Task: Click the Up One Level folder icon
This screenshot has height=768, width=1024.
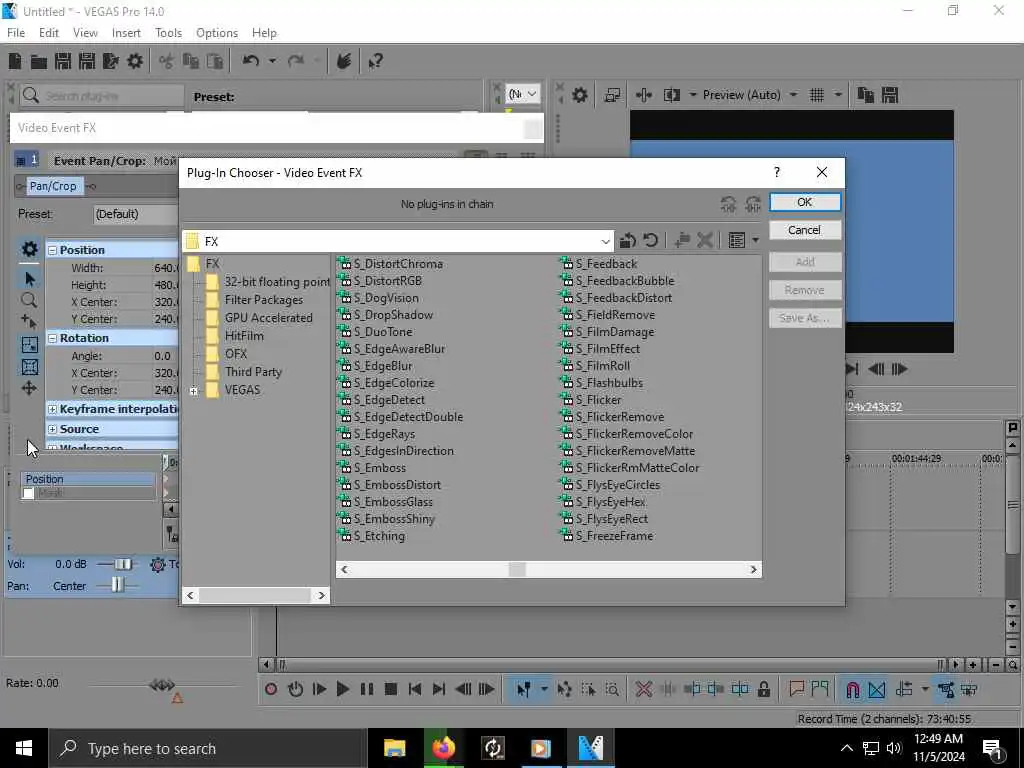Action: 628,240
